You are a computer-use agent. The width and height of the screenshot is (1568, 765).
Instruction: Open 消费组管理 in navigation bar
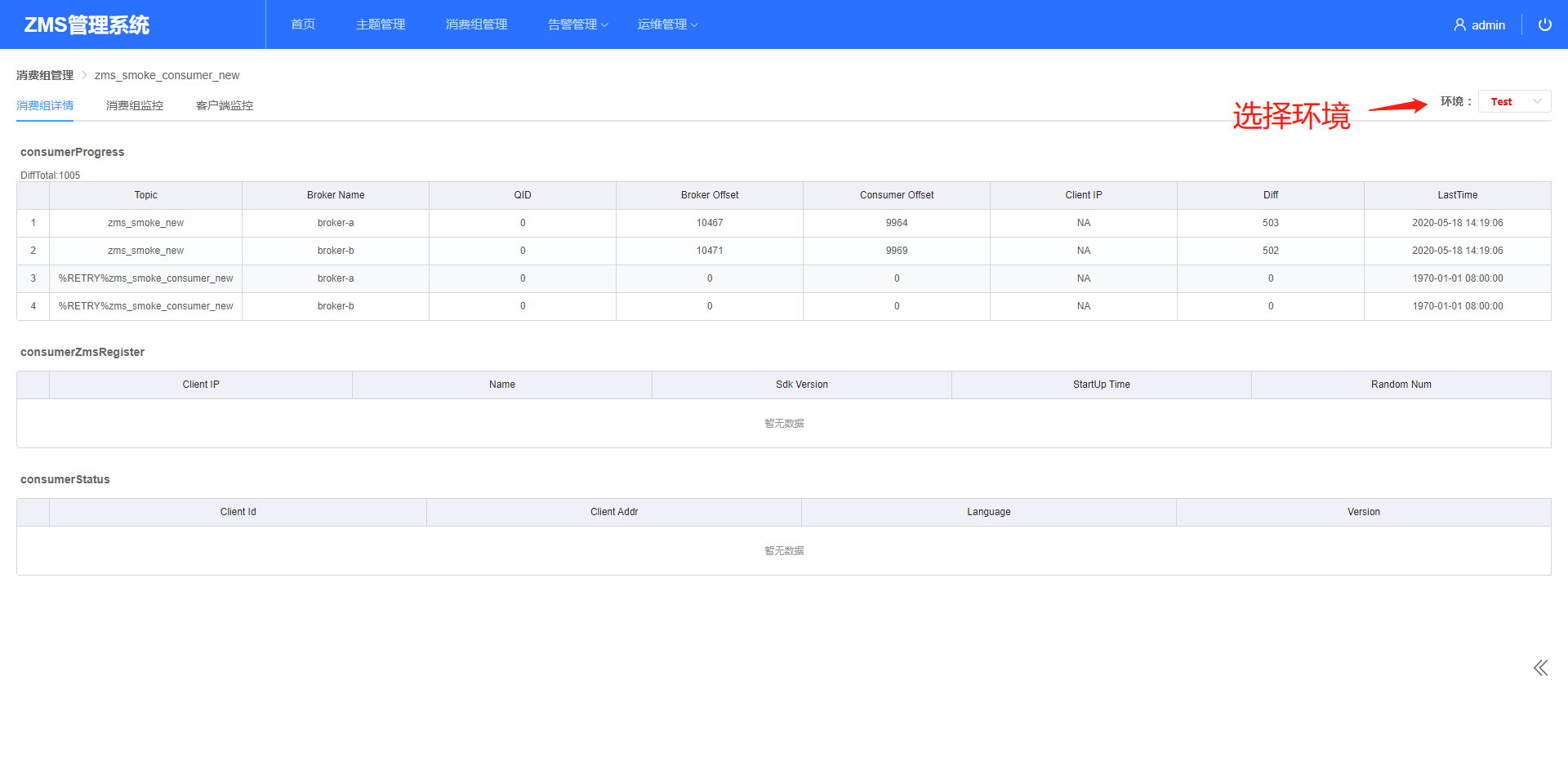click(476, 24)
